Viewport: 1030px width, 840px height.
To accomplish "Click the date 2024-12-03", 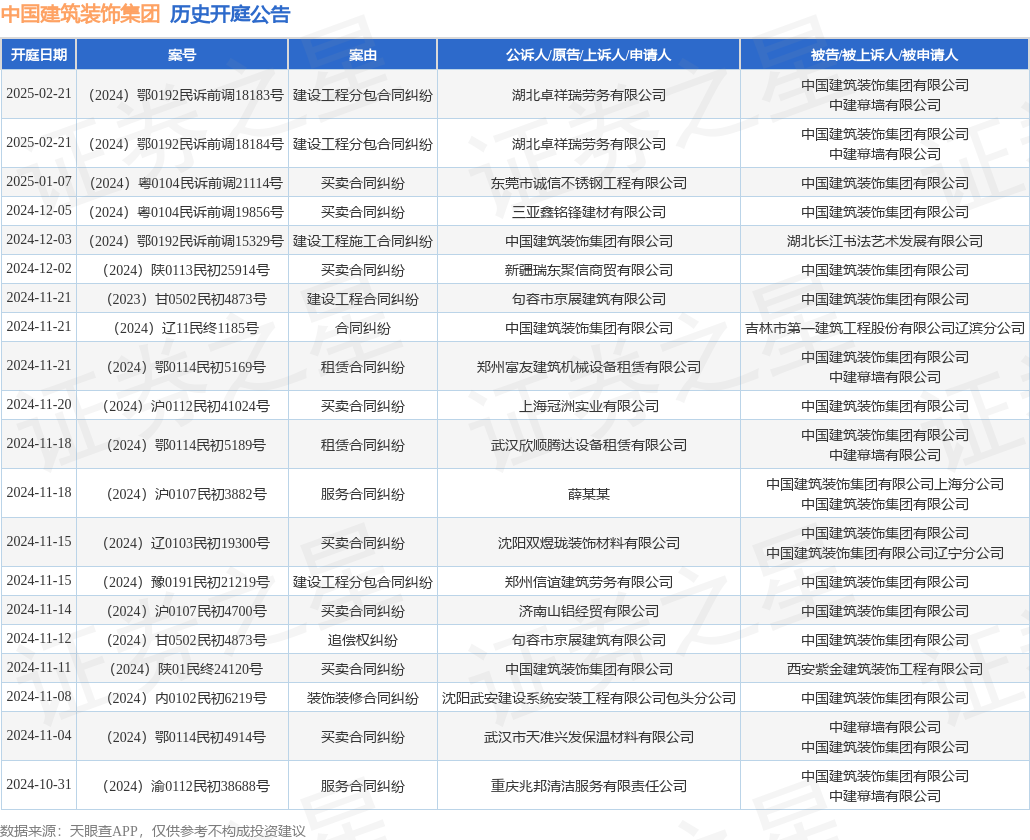I will coord(39,239).
